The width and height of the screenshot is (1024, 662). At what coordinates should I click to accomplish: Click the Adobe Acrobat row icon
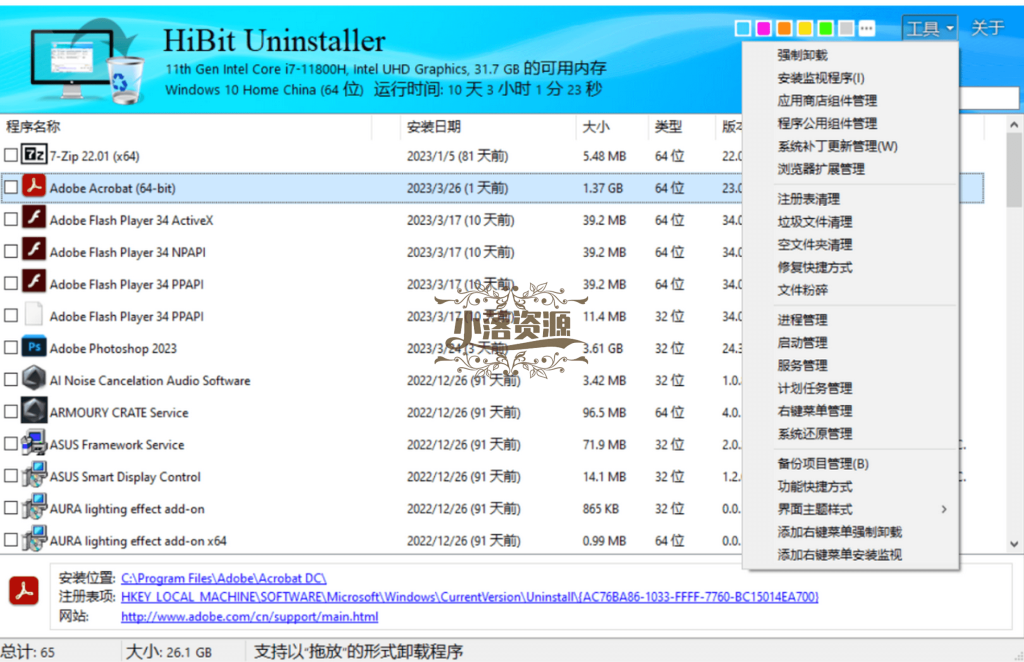click(x=34, y=187)
